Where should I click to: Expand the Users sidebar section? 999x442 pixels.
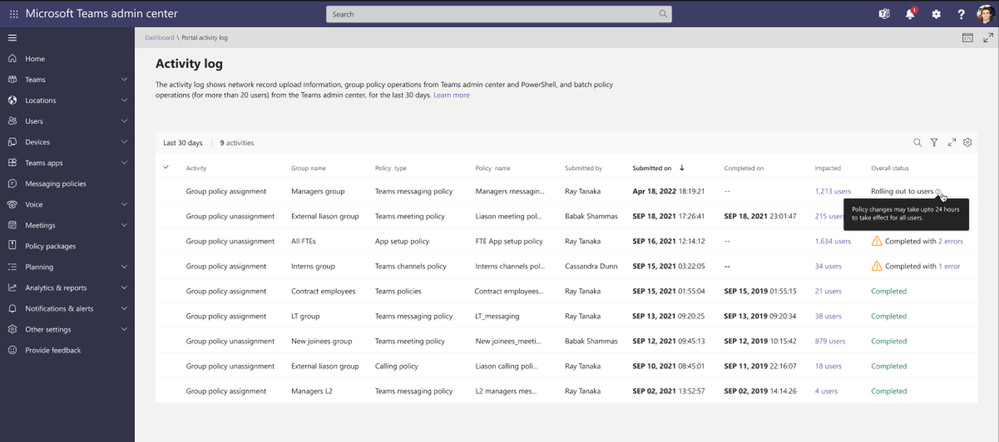coord(124,121)
